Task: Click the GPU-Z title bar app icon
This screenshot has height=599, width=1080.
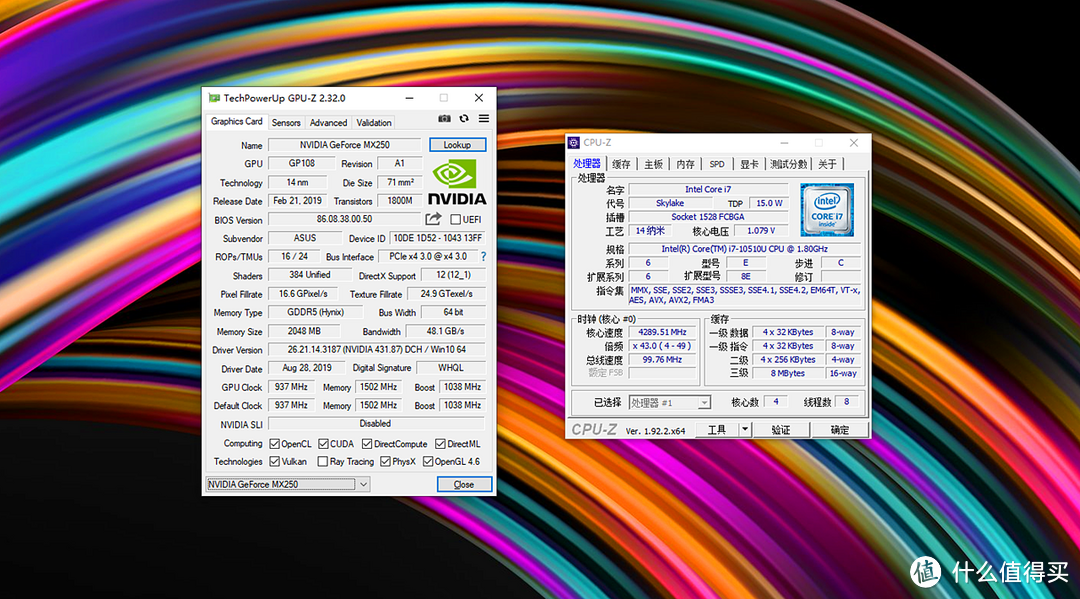Action: tap(214, 98)
